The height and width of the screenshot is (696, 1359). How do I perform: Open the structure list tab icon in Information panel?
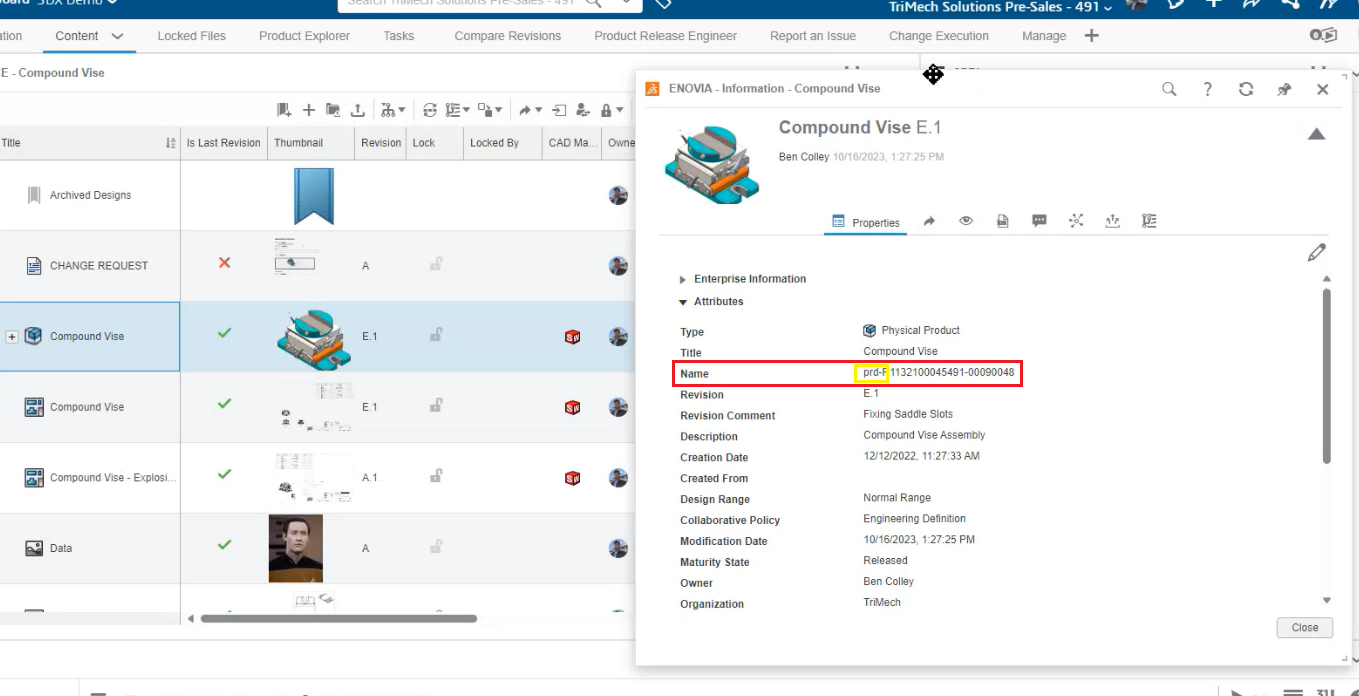pos(1149,221)
